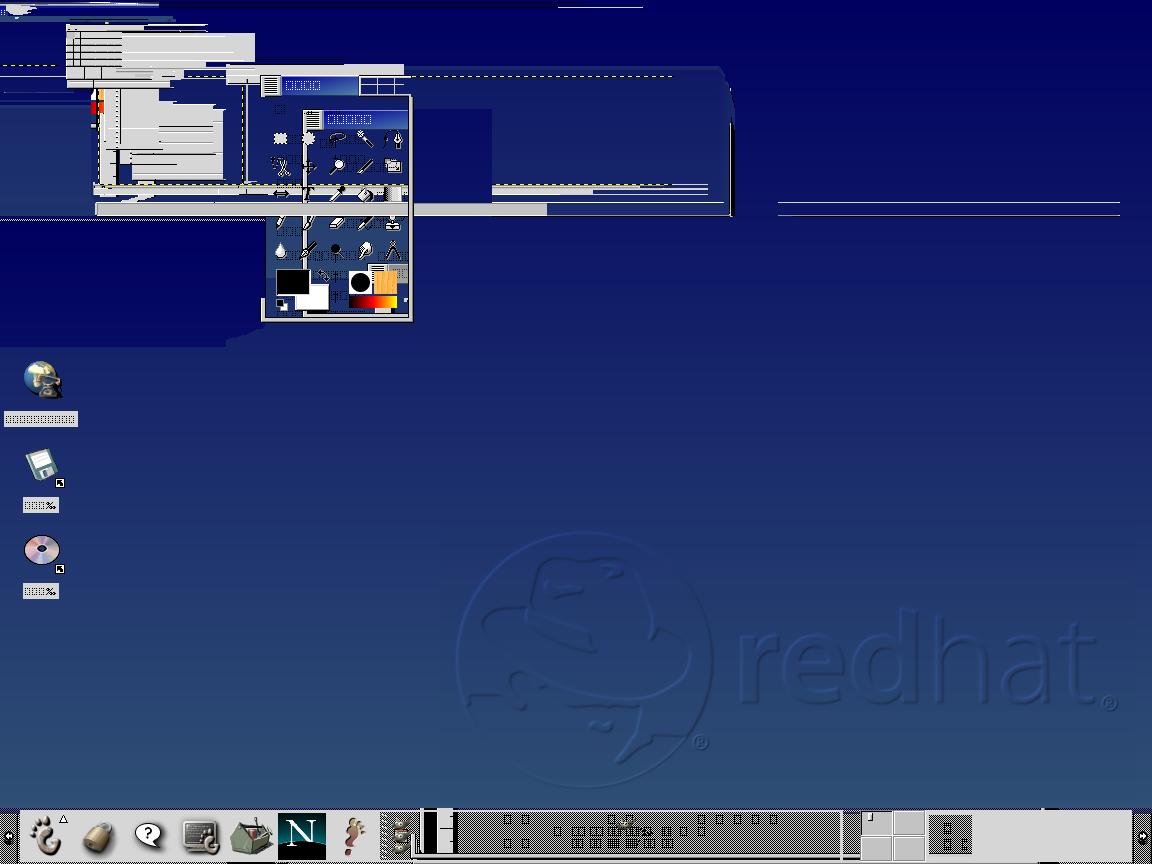Swap foreground and background colors arrow
This screenshot has width=1152, height=864.
tap(323, 275)
